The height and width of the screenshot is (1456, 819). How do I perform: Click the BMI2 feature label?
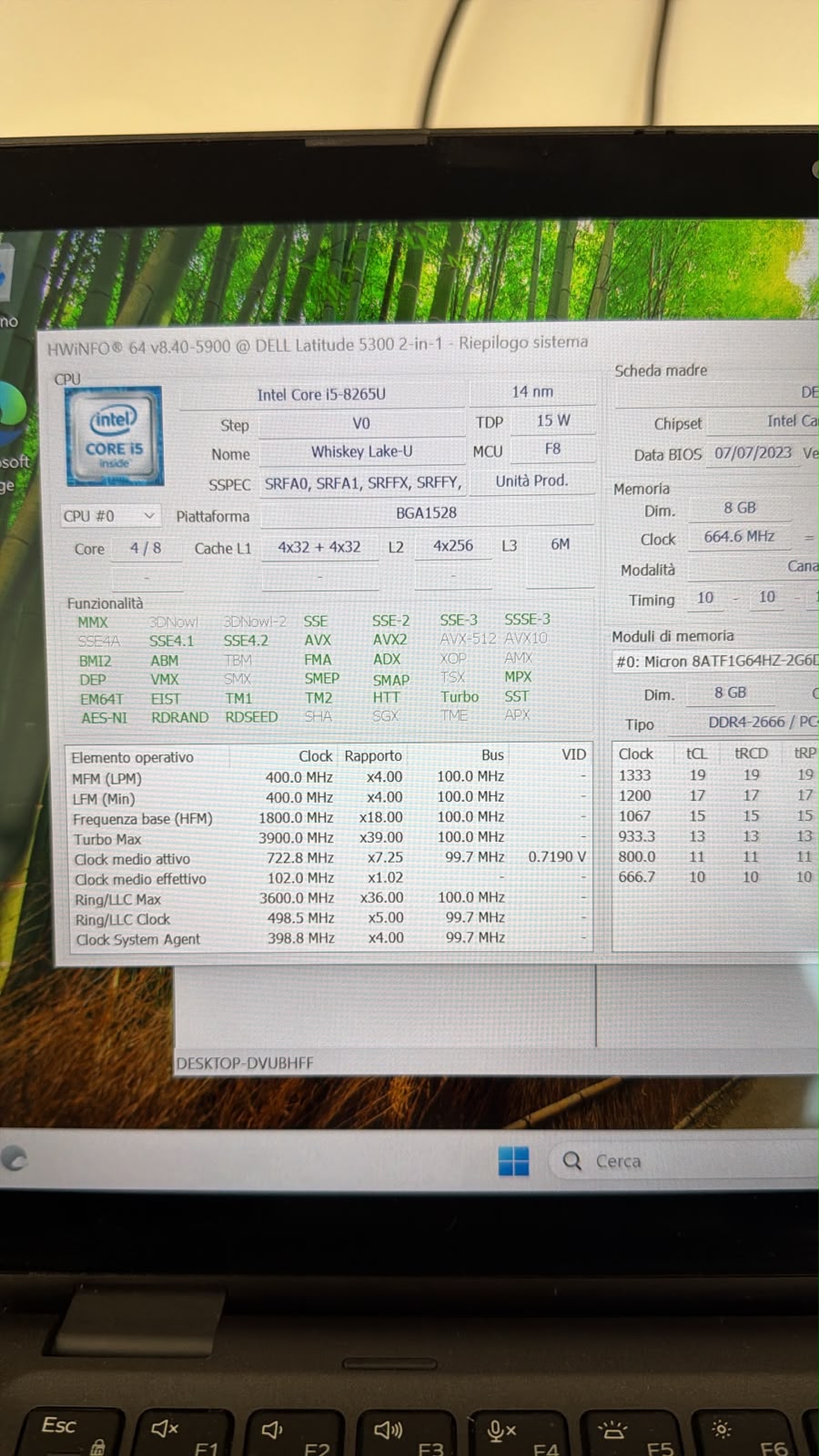pyautogui.click(x=95, y=661)
